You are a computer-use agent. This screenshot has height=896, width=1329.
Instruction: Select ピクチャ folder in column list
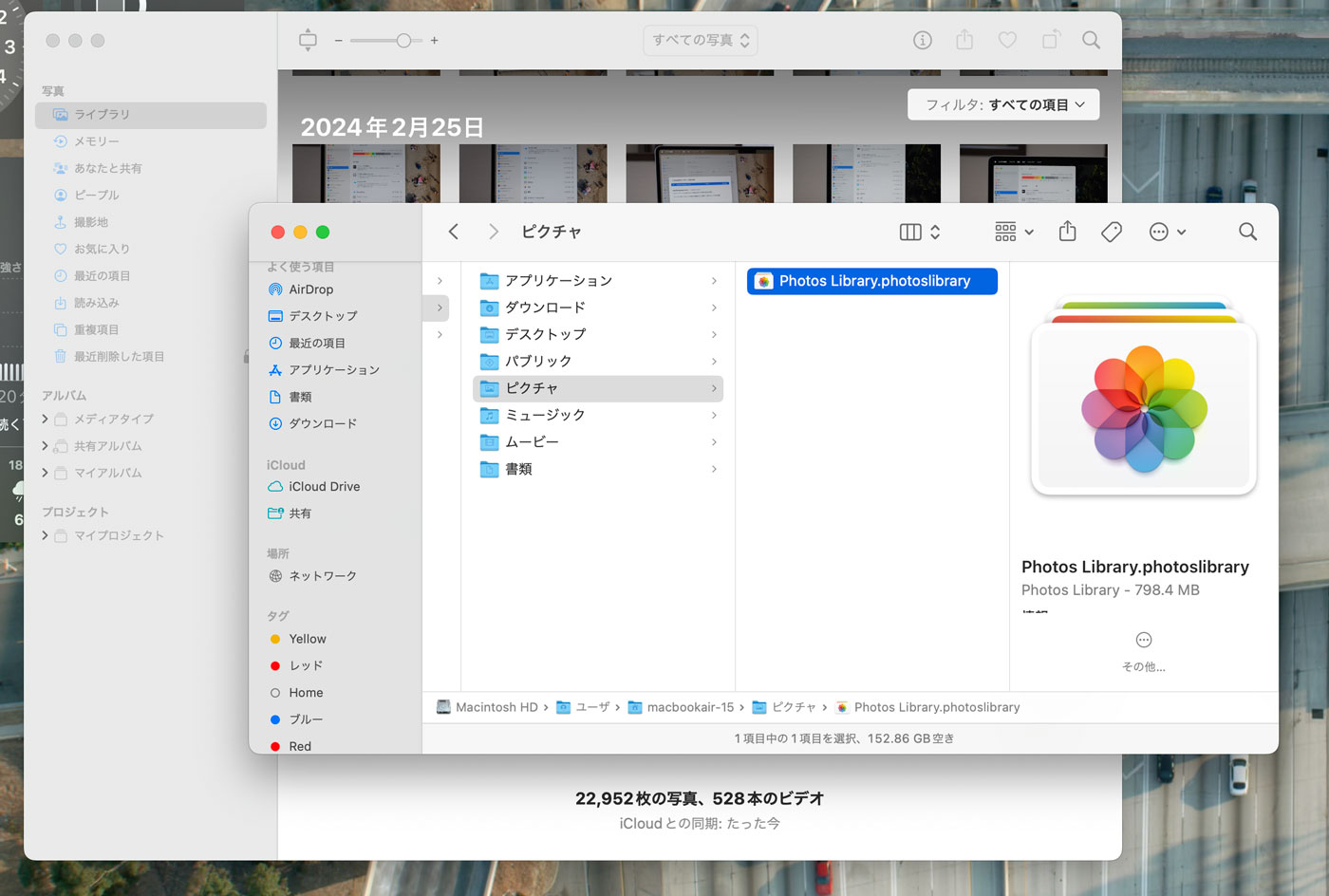[x=598, y=388]
